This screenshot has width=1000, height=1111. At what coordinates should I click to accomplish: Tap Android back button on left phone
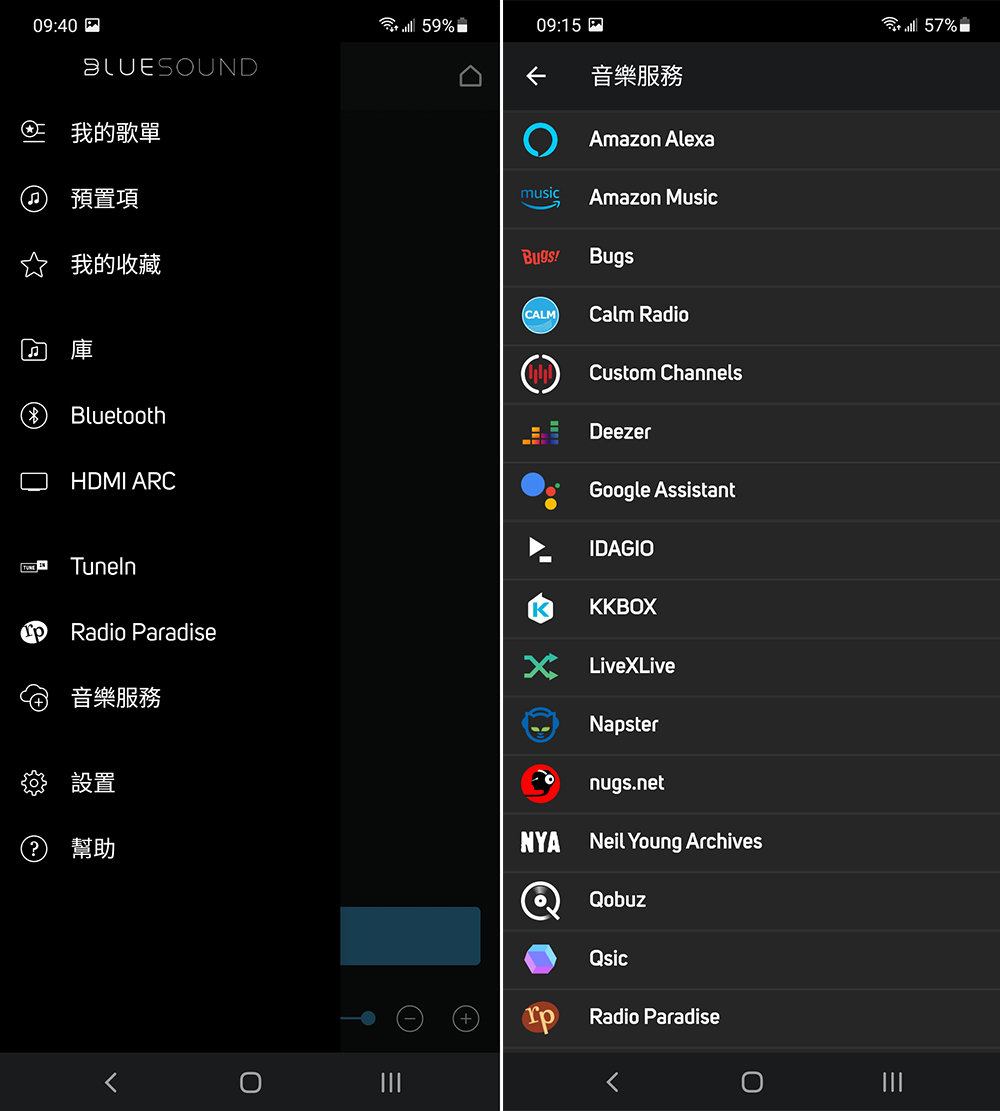click(111, 1082)
